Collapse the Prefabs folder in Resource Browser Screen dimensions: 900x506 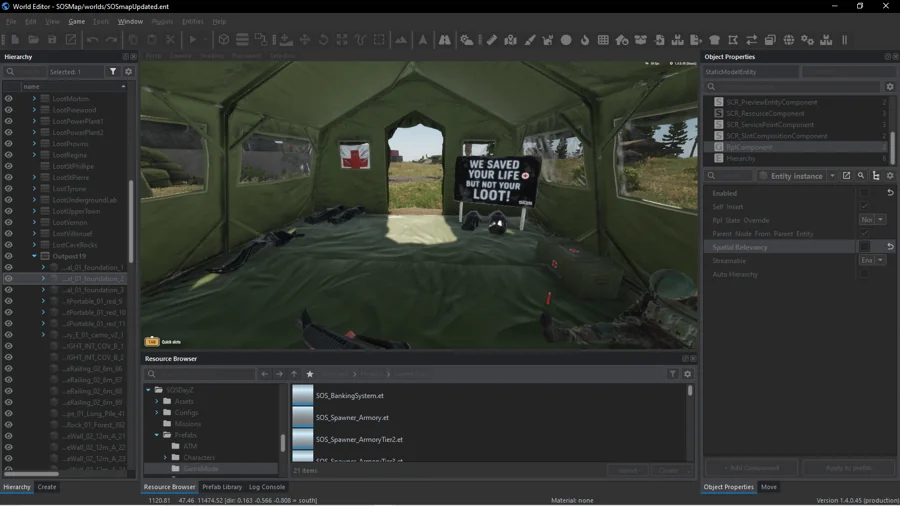pos(157,435)
